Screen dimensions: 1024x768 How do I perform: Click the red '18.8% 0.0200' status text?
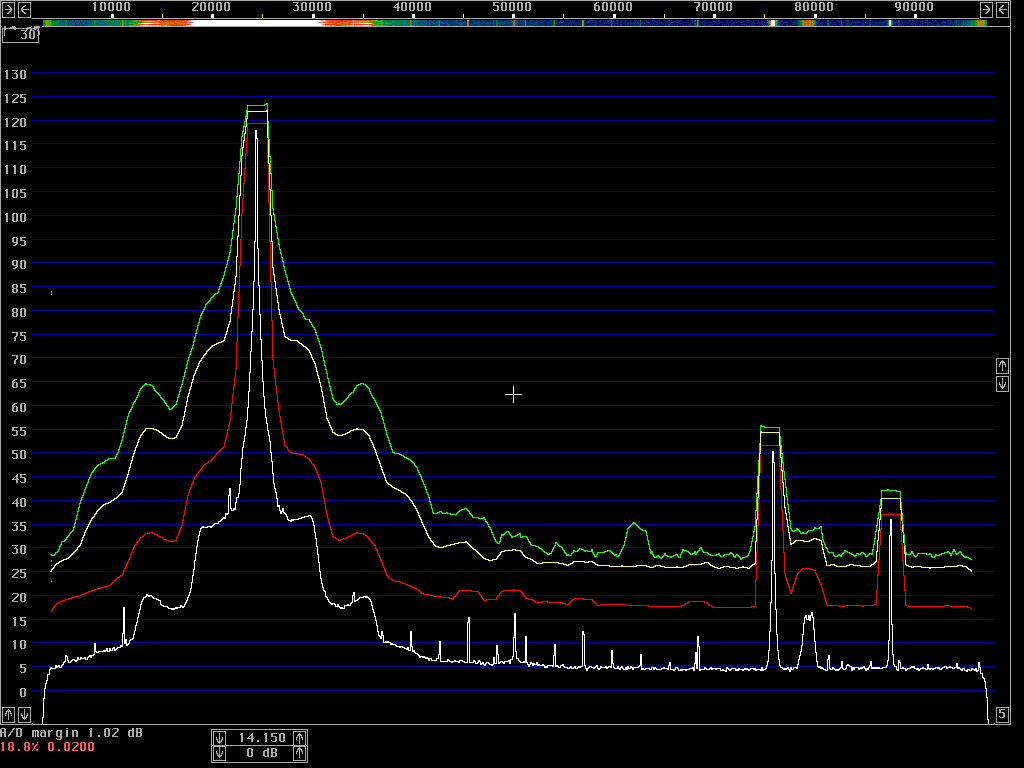pyautogui.click(x=48, y=747)
